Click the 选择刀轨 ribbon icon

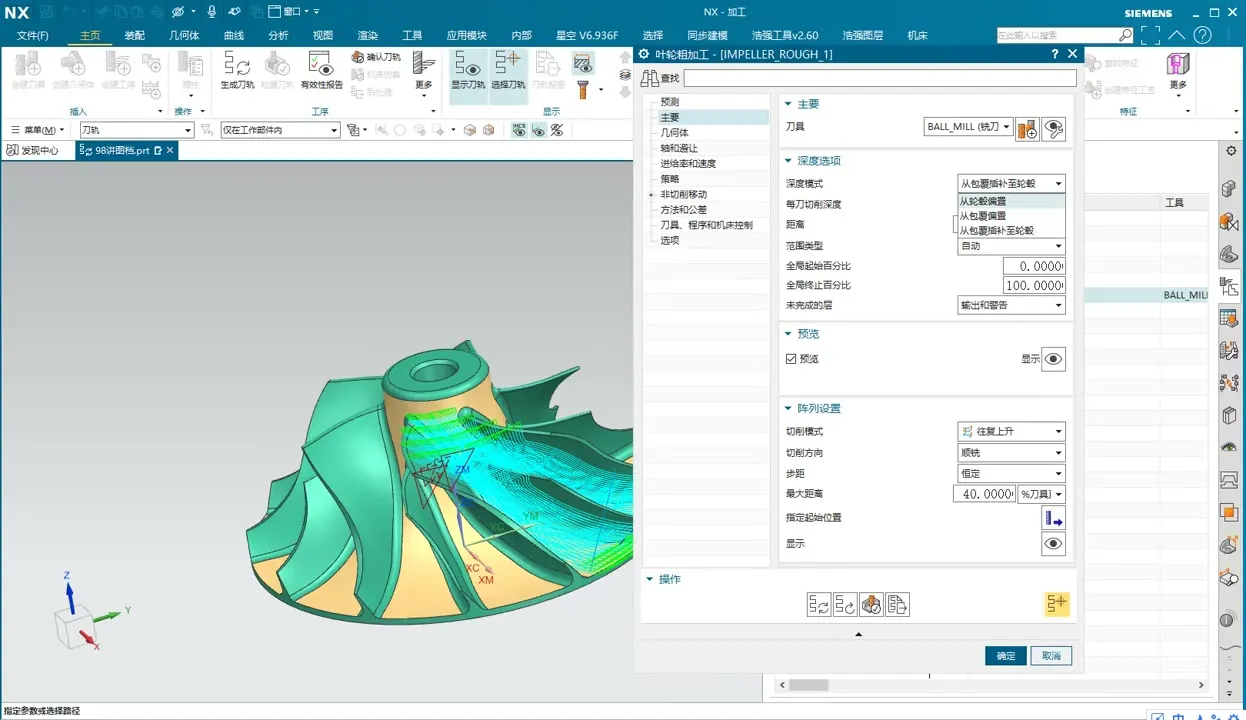tap(508, 70)
